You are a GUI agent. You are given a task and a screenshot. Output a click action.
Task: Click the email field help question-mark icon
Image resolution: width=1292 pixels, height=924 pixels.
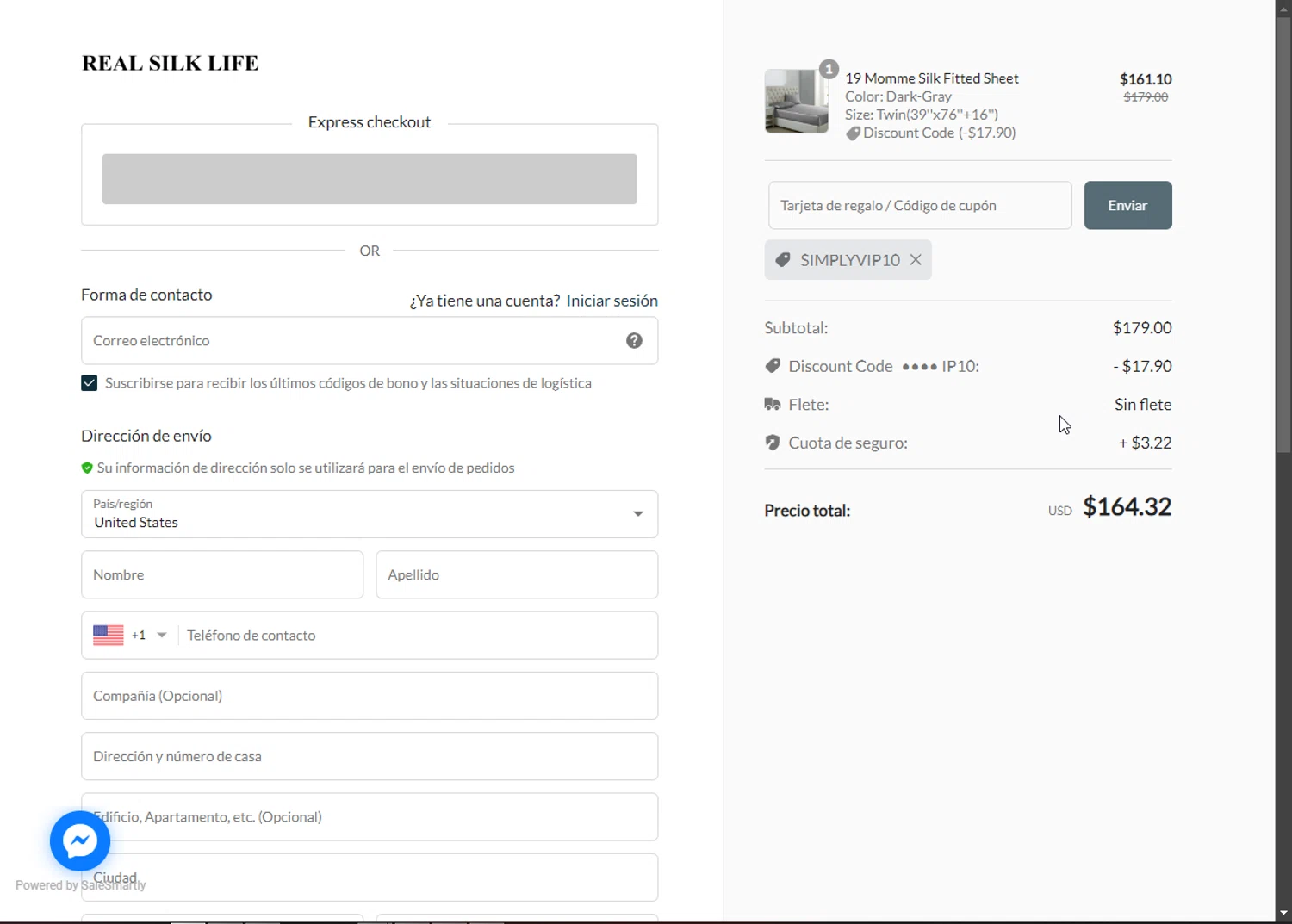[634, 340]
